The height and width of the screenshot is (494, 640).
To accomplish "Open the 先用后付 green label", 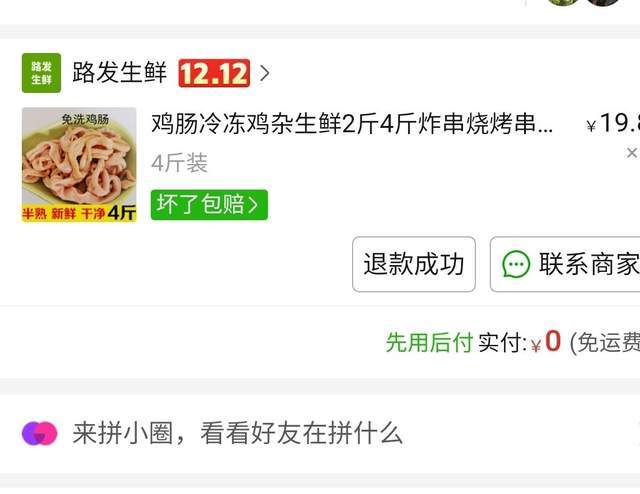I will (x=429, y=342).
